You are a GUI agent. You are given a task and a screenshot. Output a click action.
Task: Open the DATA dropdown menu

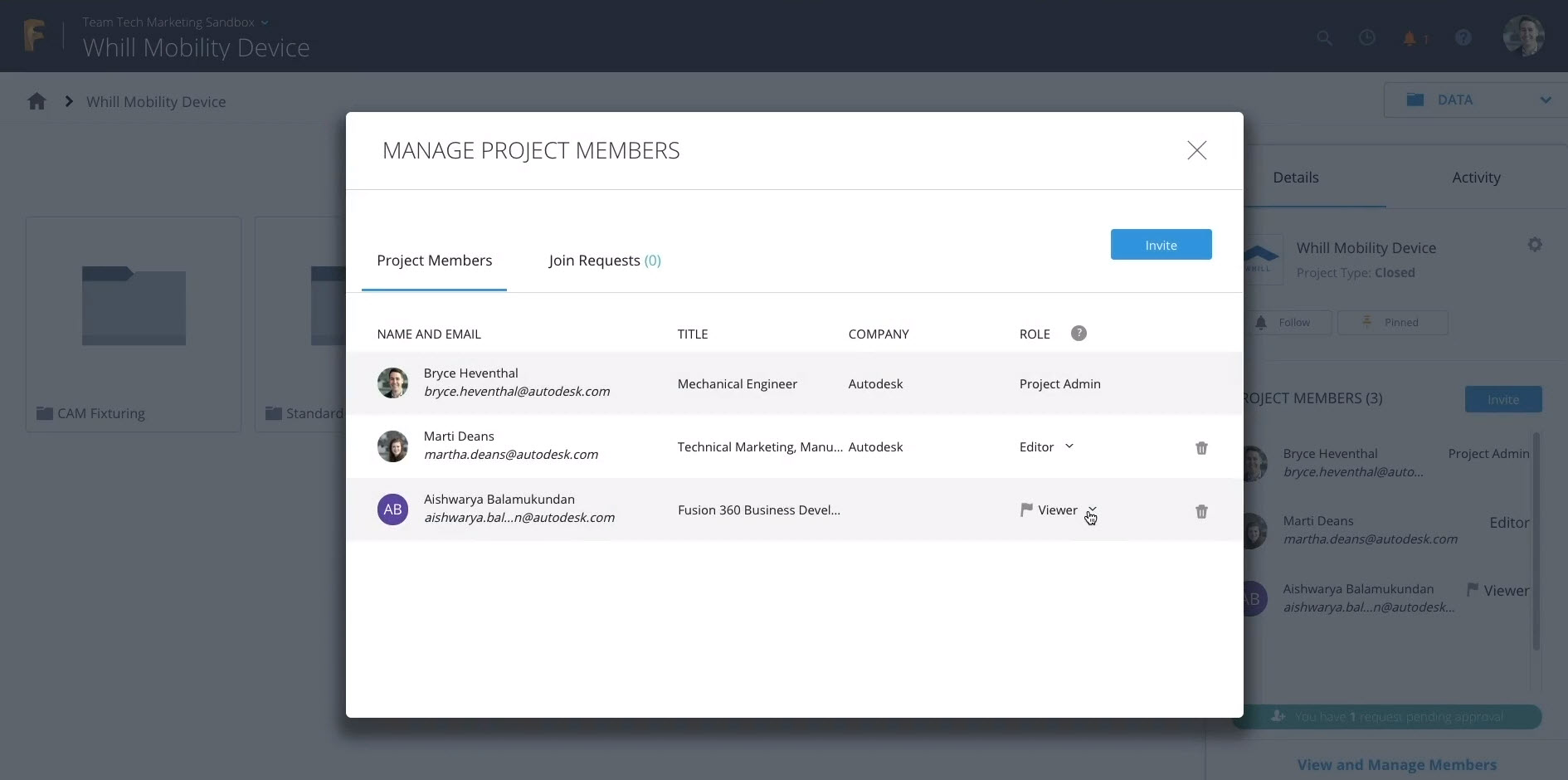[1475, 100]
